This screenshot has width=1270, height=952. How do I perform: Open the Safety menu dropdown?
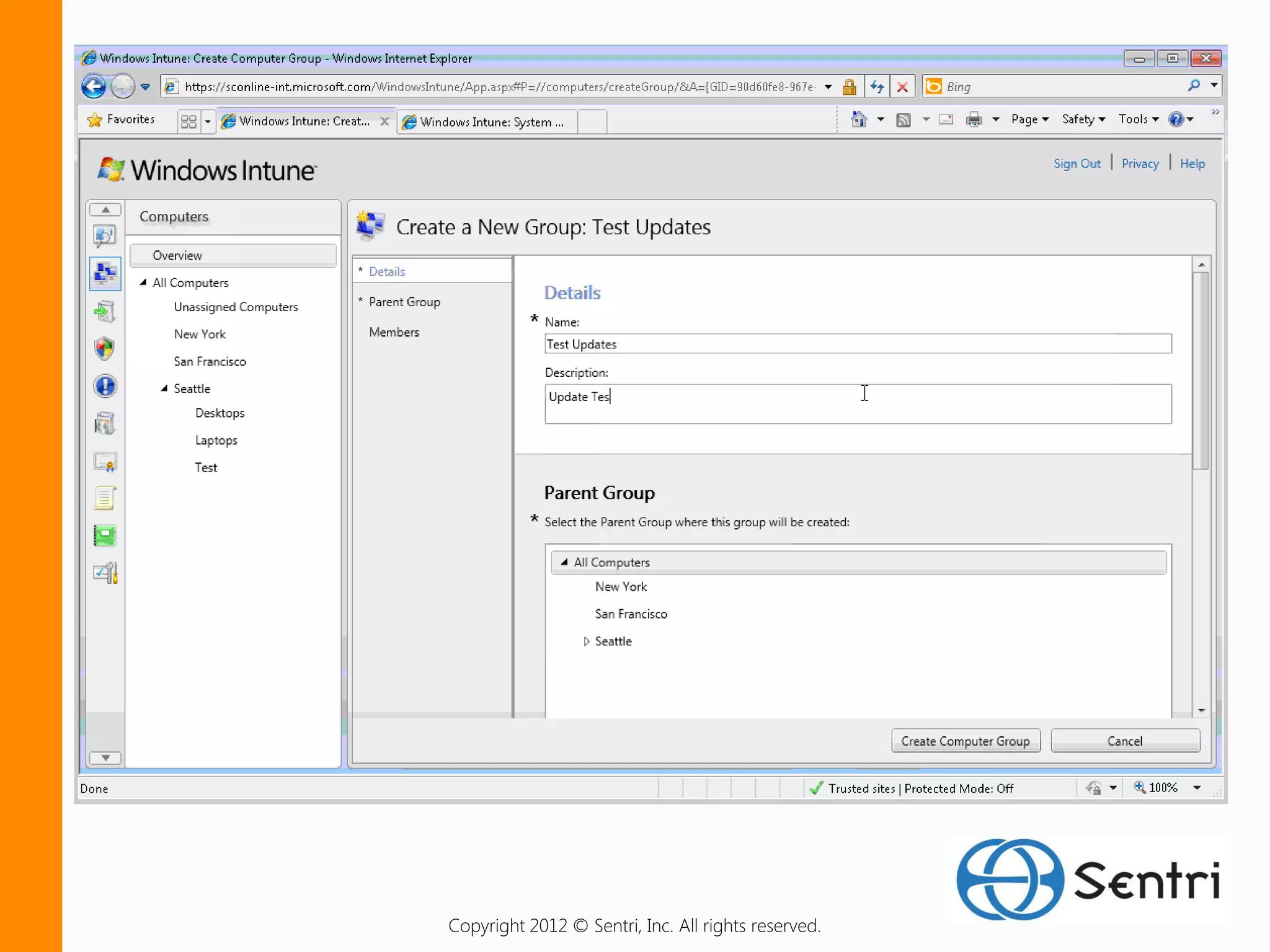pos(1083,119)
